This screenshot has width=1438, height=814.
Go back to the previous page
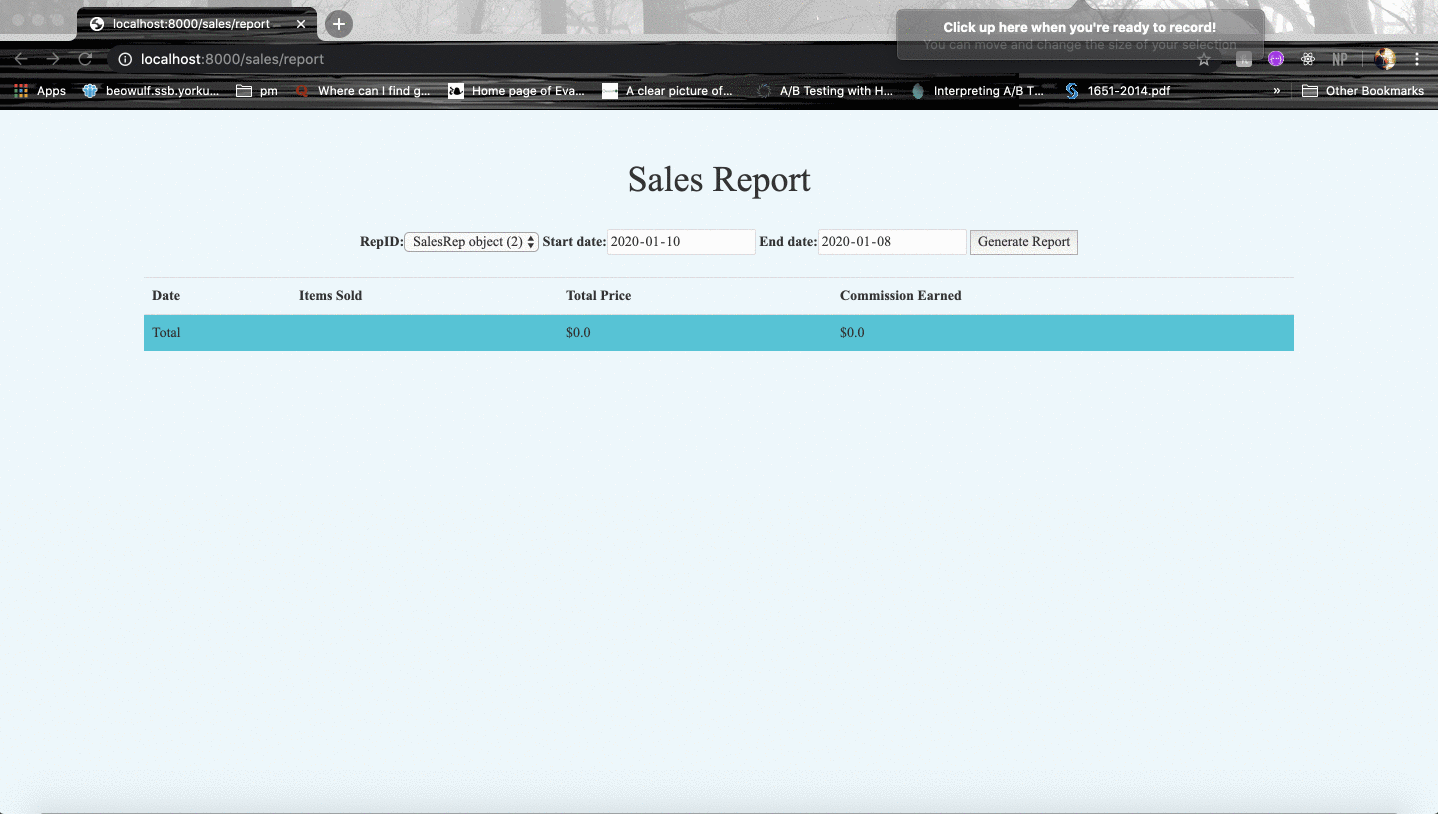click(21, 59)
